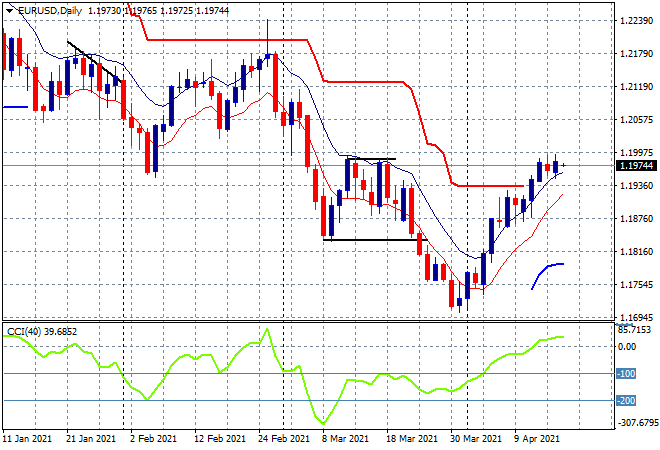Click the 1.18160 price axis label
The image size is (660, 450).
637,251
